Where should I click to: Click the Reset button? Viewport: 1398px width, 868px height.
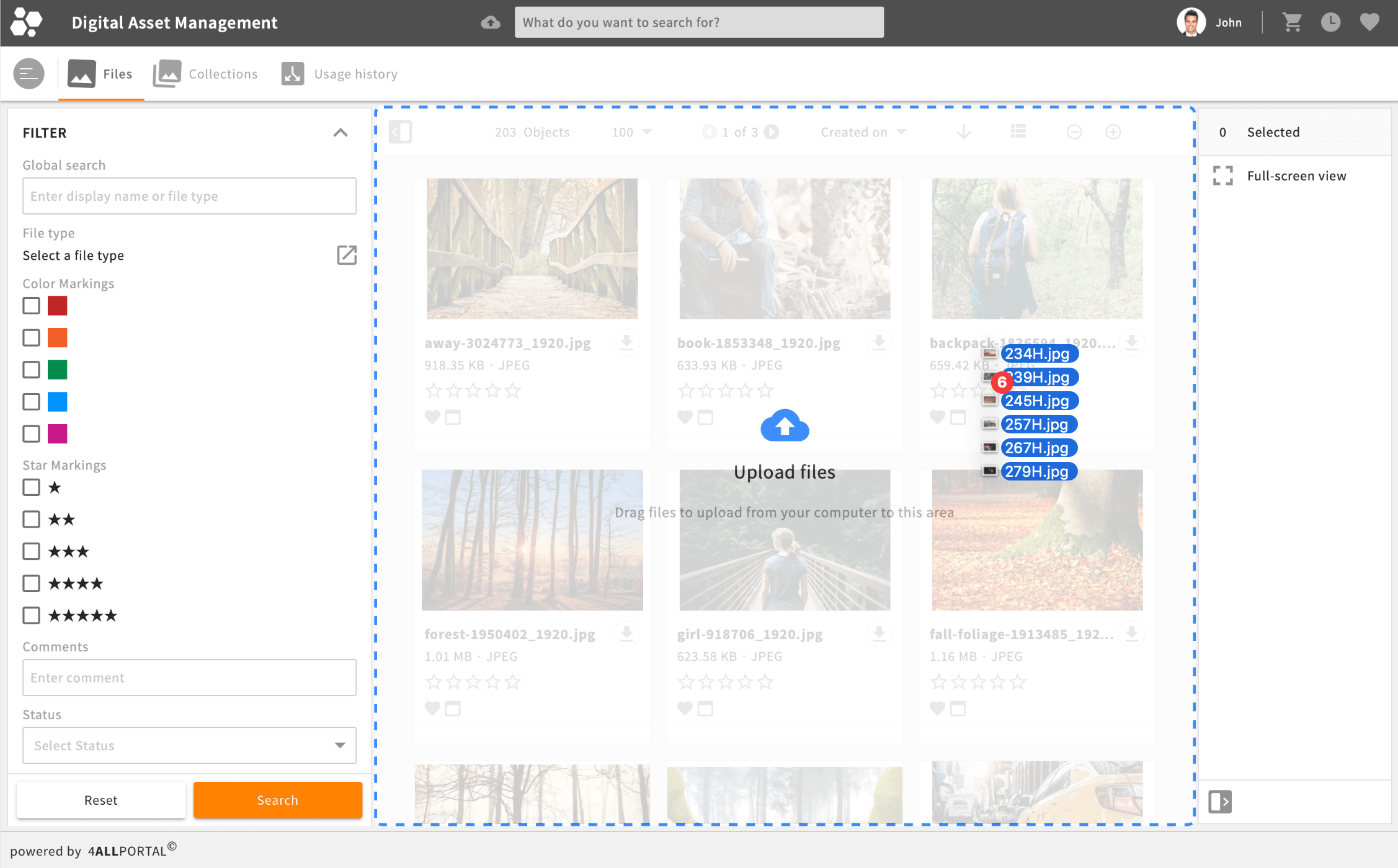(x=101, y=800)
